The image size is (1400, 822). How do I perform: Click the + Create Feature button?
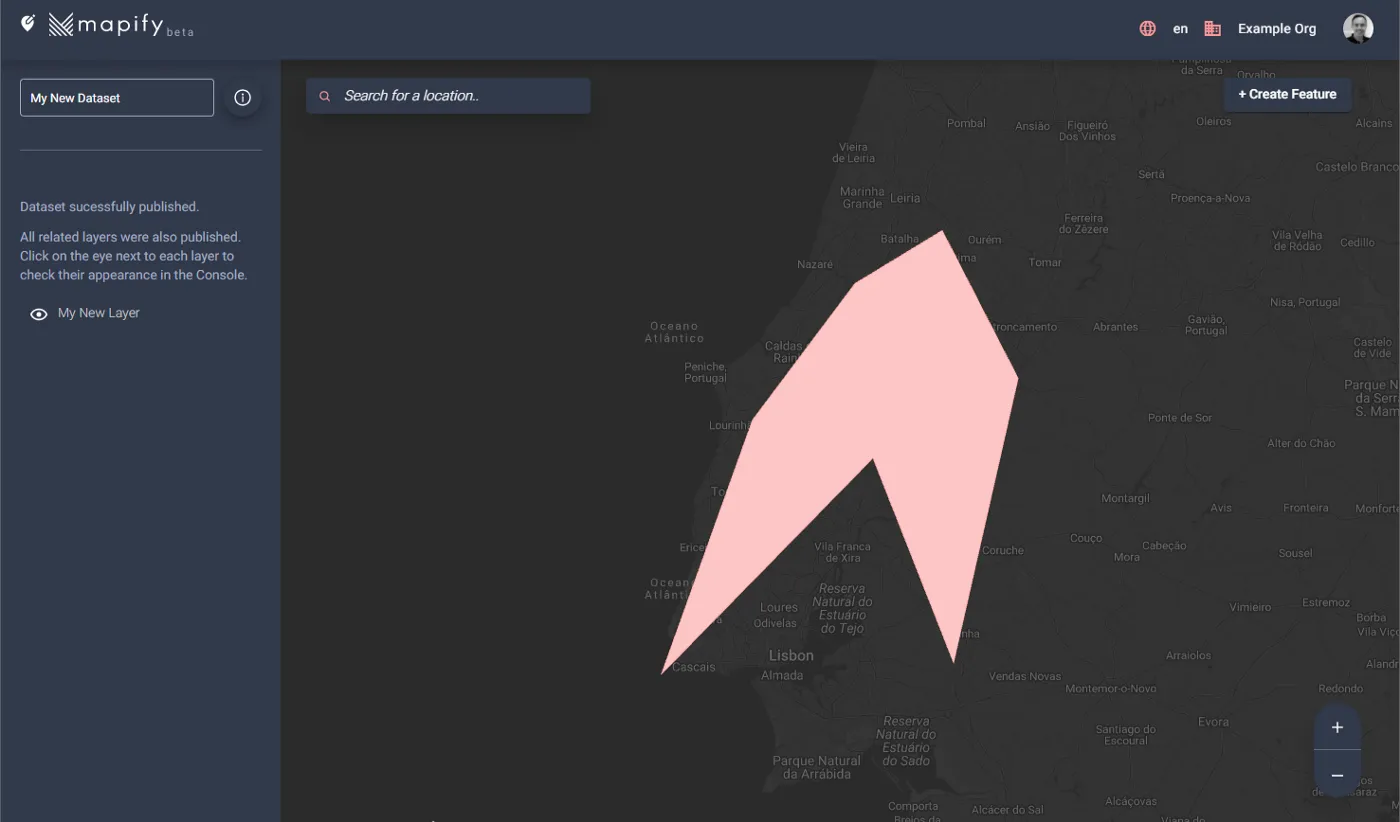click(1287, 94)
